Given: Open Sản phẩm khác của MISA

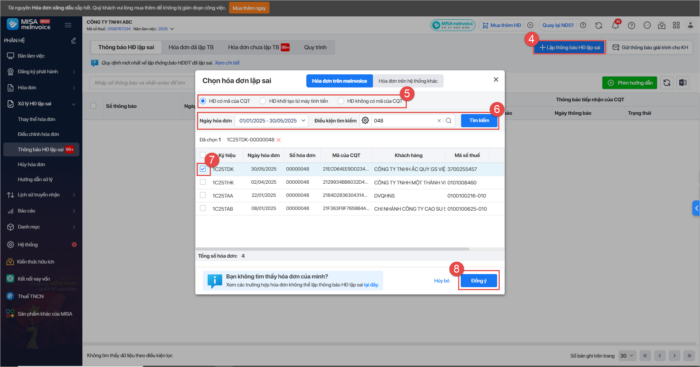Looking at the screenshot, I should click(x=45, y=314).
